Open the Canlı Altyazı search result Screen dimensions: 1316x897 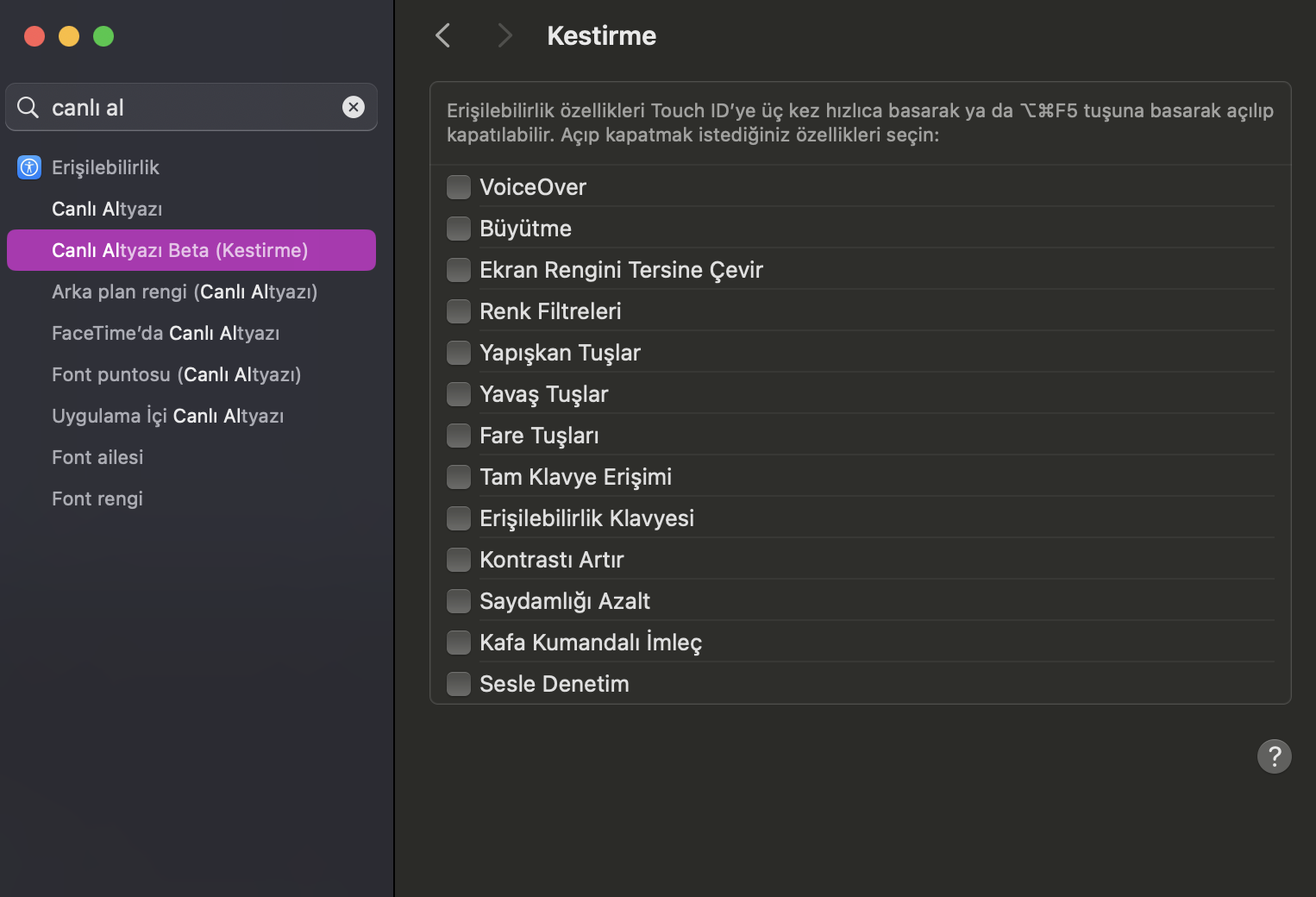coord(191,209)
